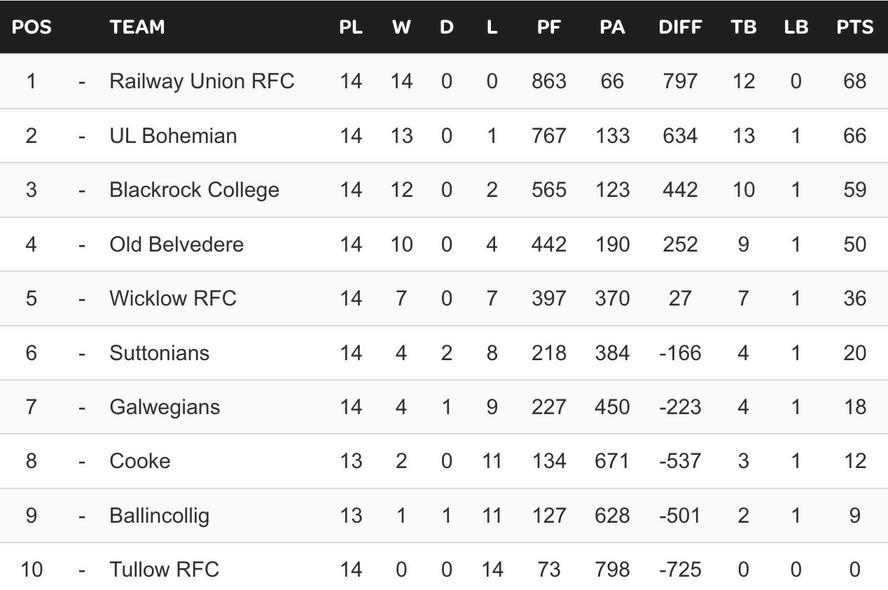
Task: Click Railway Union's 68 points value
Action: [x=854, y=81]
